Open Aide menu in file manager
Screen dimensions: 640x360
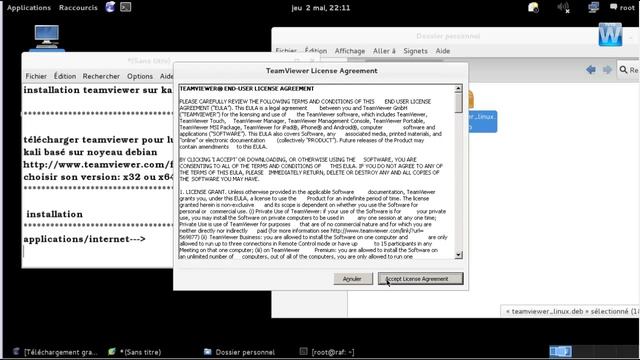442,51
